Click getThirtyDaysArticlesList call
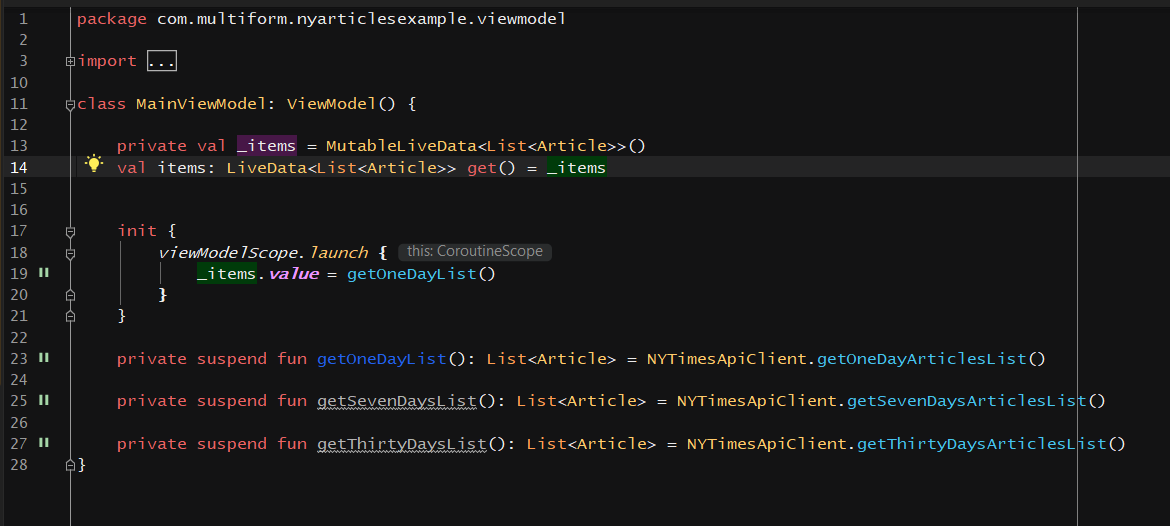Screen dimensions: 1170x526 [x=981, y=444]
